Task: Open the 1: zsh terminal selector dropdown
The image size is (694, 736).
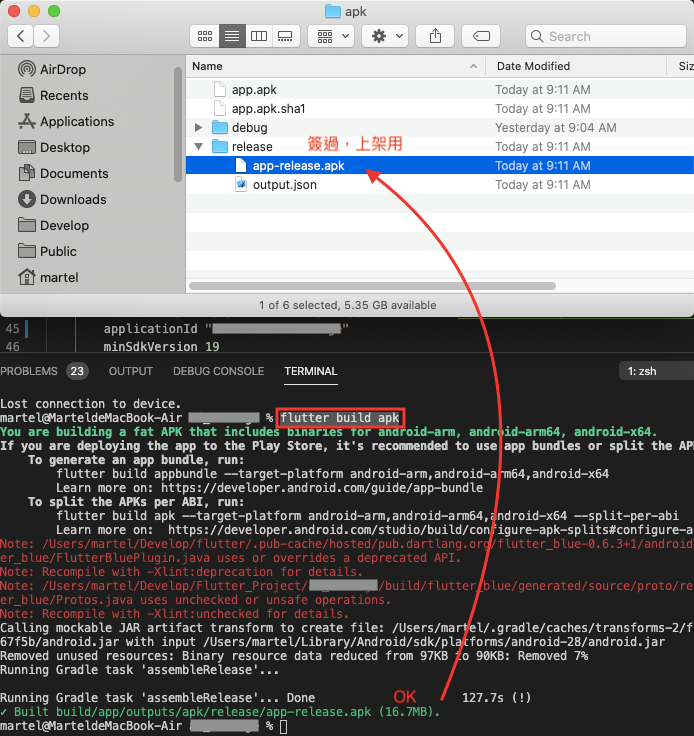Action: pos(656,371)
